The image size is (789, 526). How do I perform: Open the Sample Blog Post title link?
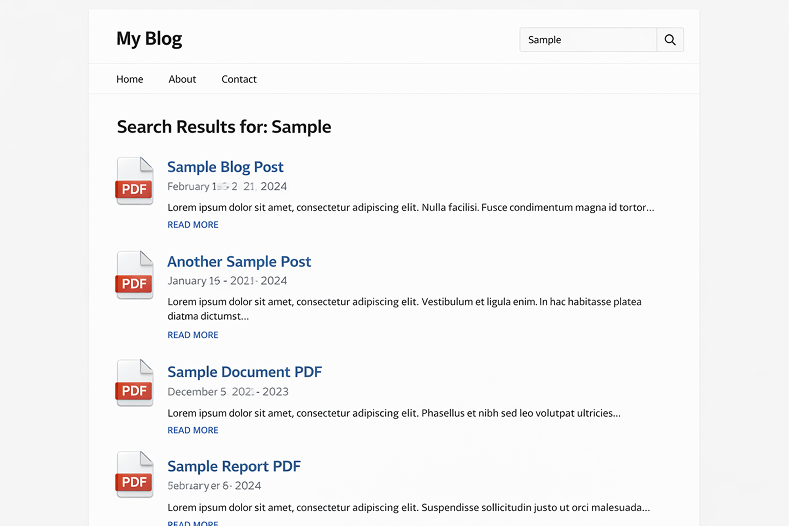pos(225,167)
